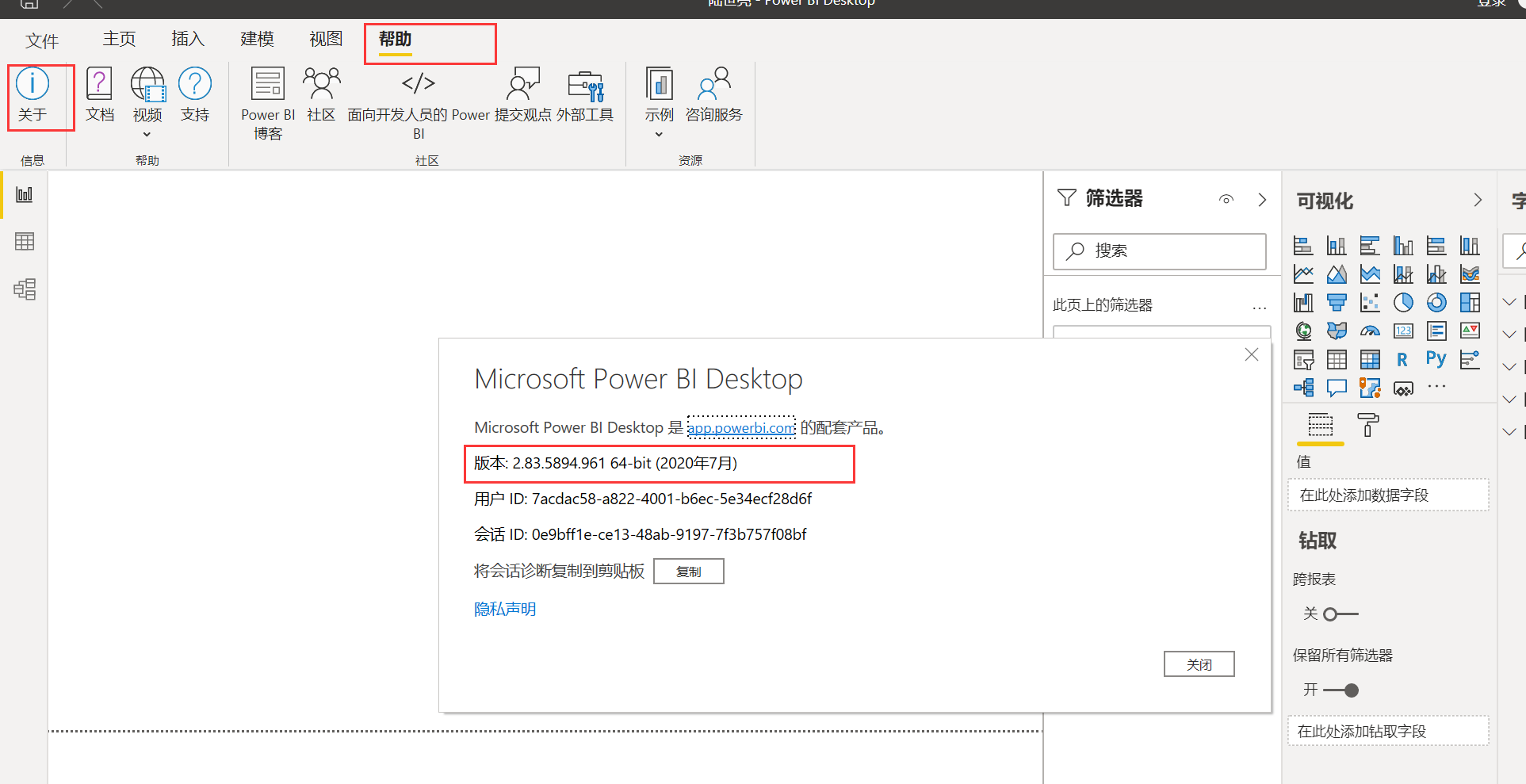Open the 隐私声明 link
The width and height of the screenshot is (1526, 784).
505,609
